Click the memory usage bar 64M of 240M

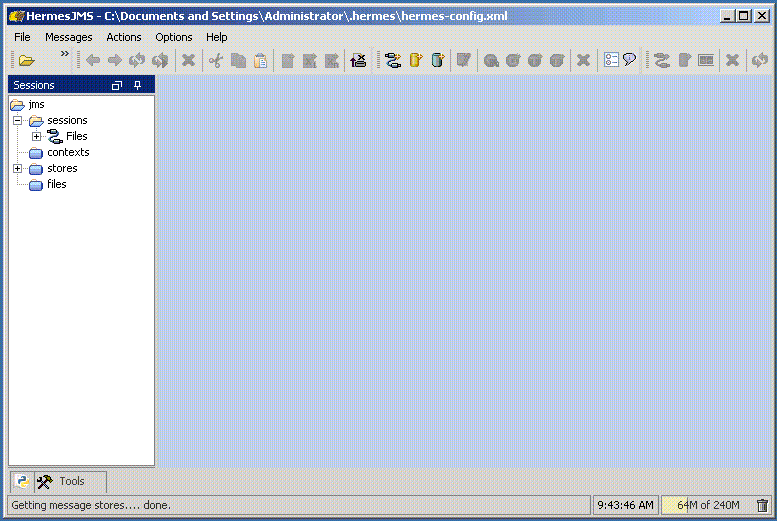pyautogui.click(x=707, y=506)
